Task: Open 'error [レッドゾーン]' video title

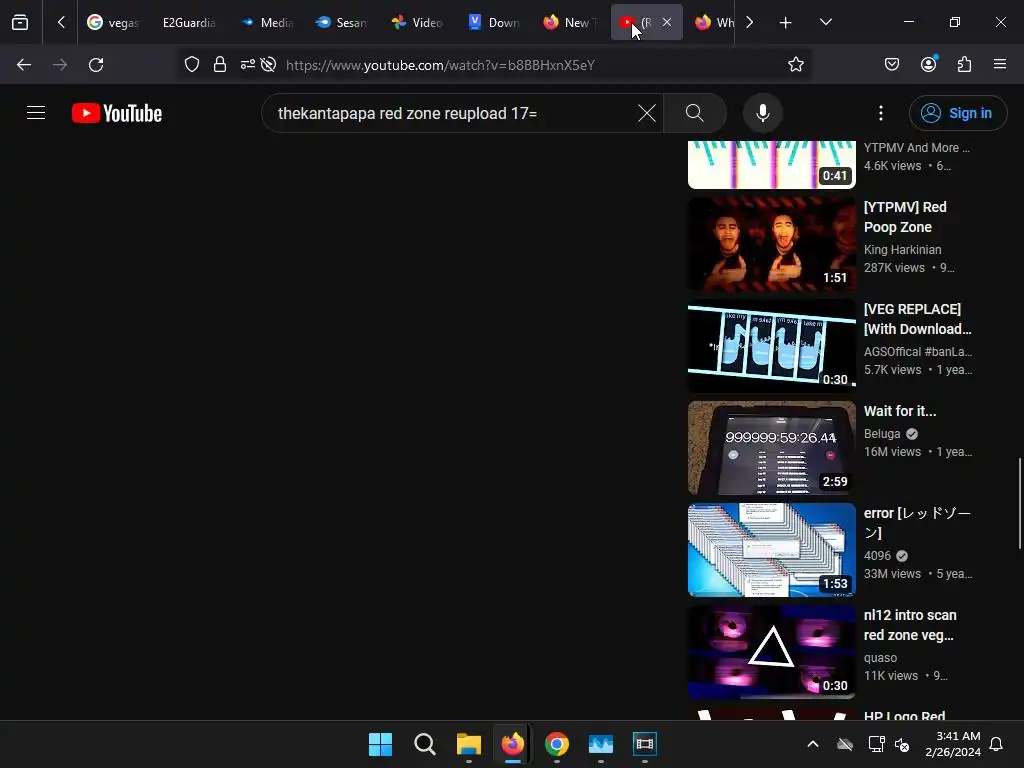Action: click(918, 523)
